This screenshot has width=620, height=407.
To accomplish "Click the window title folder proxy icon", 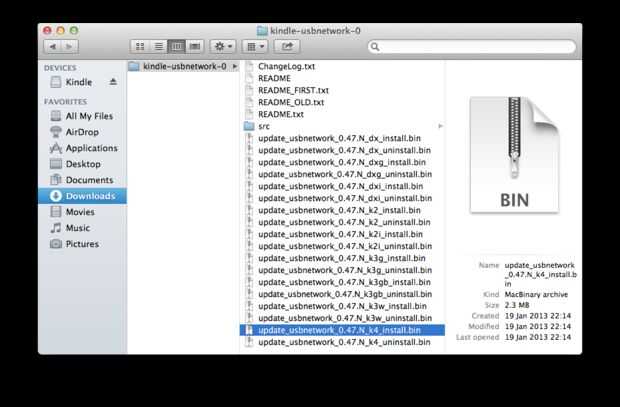I will point(262,30).
